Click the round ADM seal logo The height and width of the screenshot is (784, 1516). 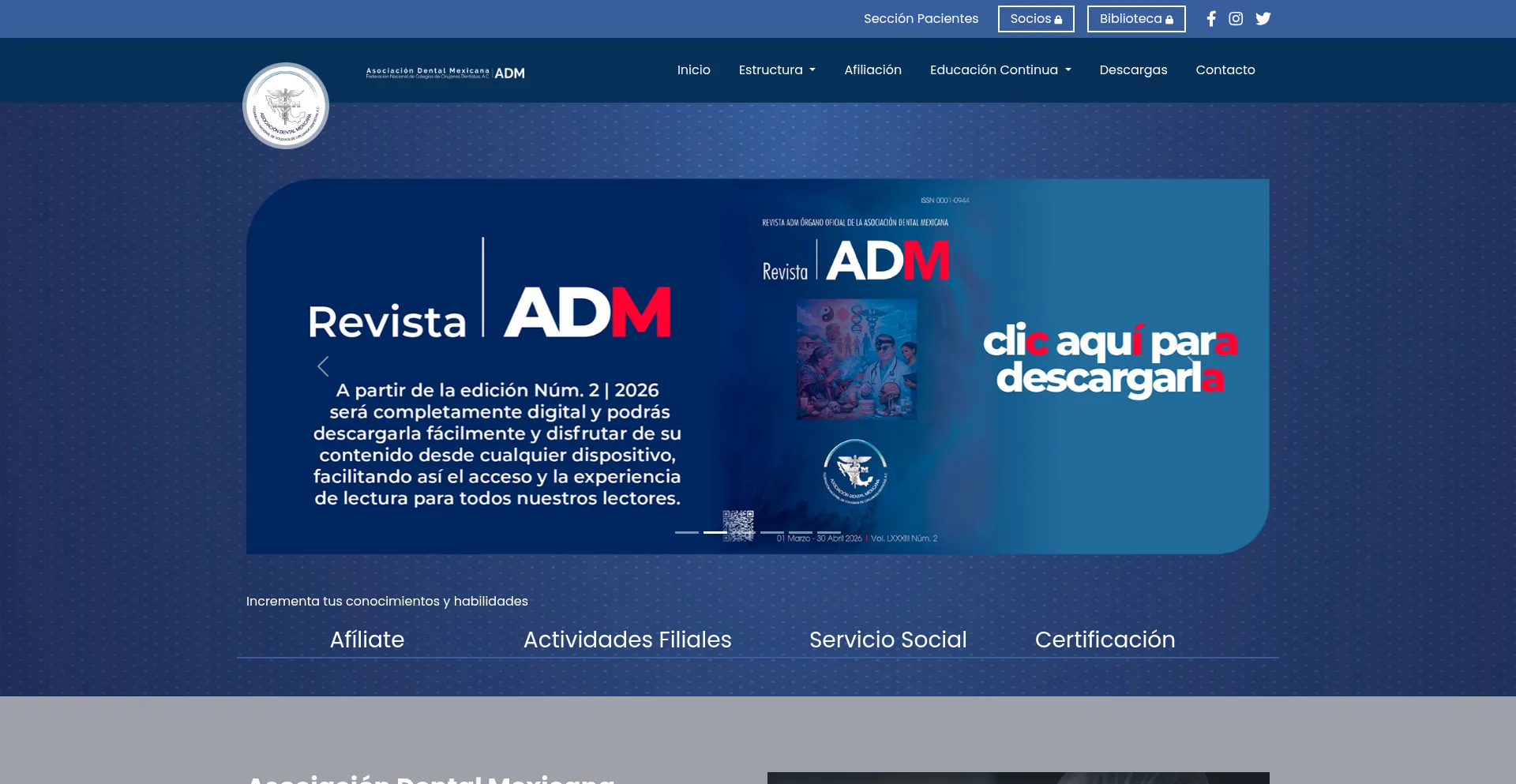(x=286, y=106)
